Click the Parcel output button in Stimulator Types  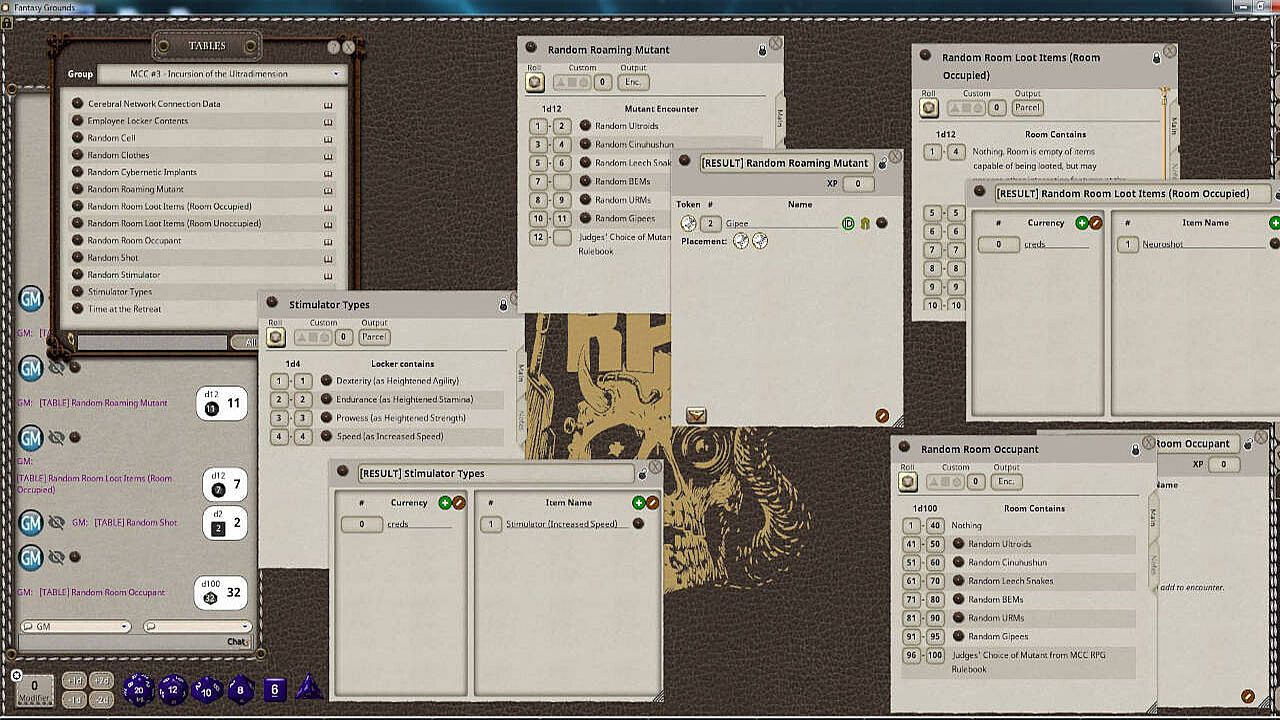click(374, 338)
